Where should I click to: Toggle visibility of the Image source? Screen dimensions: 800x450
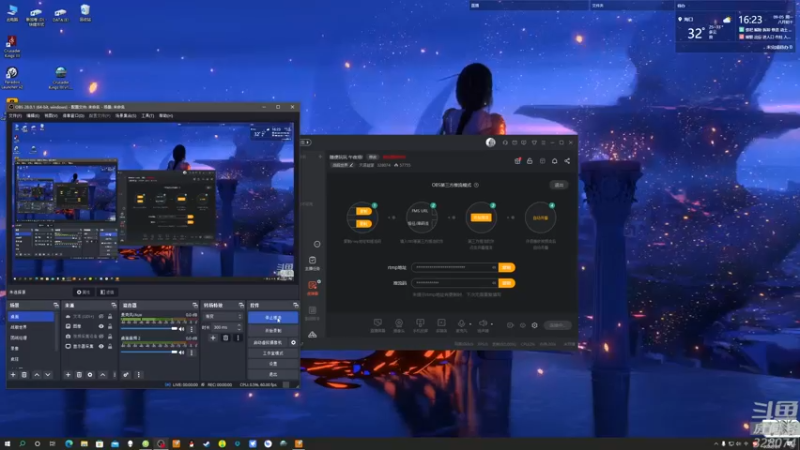click(101, 326)
